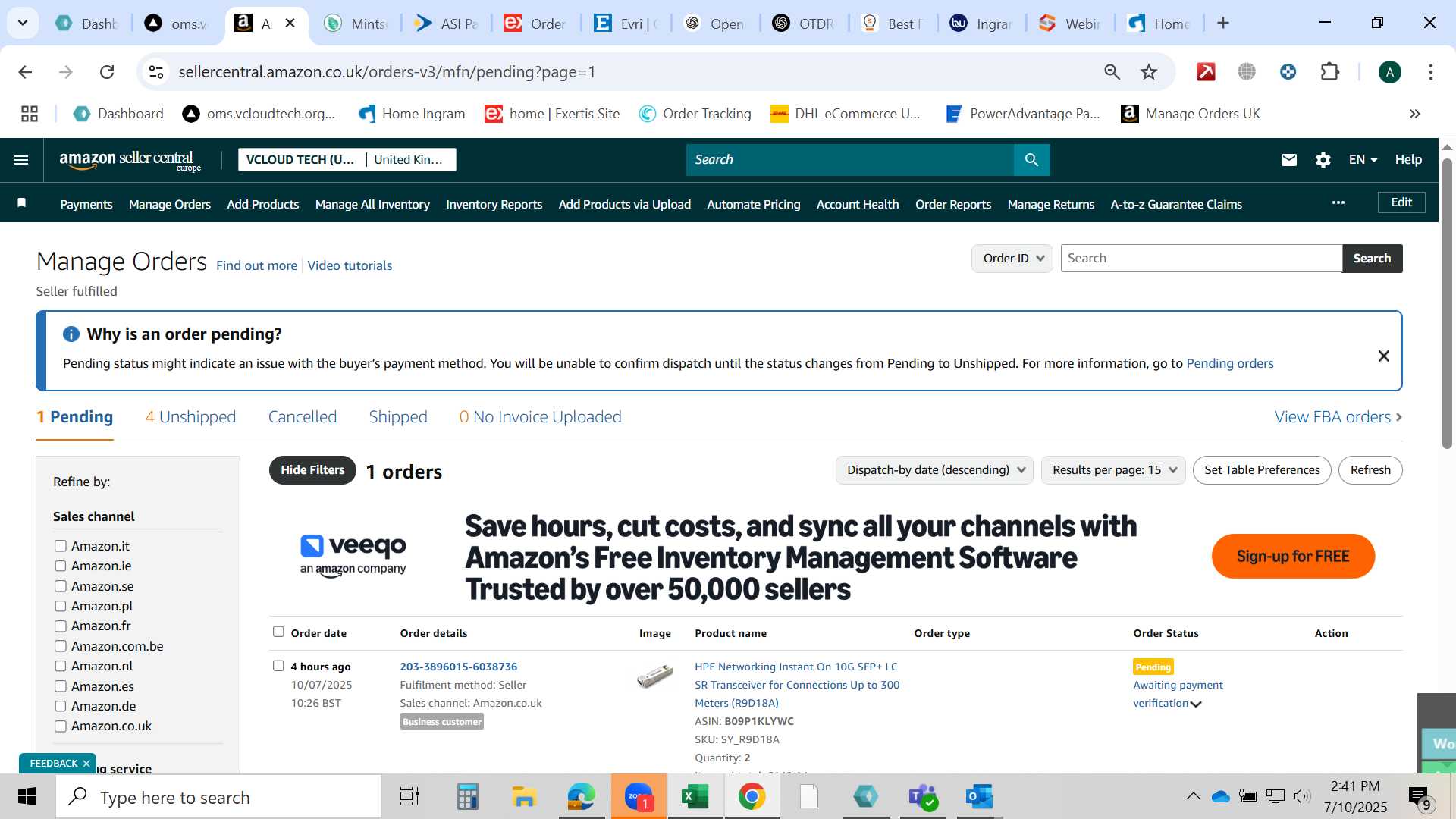Click the order search input field
This screenshot has height=819, width=1456.
point(1201,259)
